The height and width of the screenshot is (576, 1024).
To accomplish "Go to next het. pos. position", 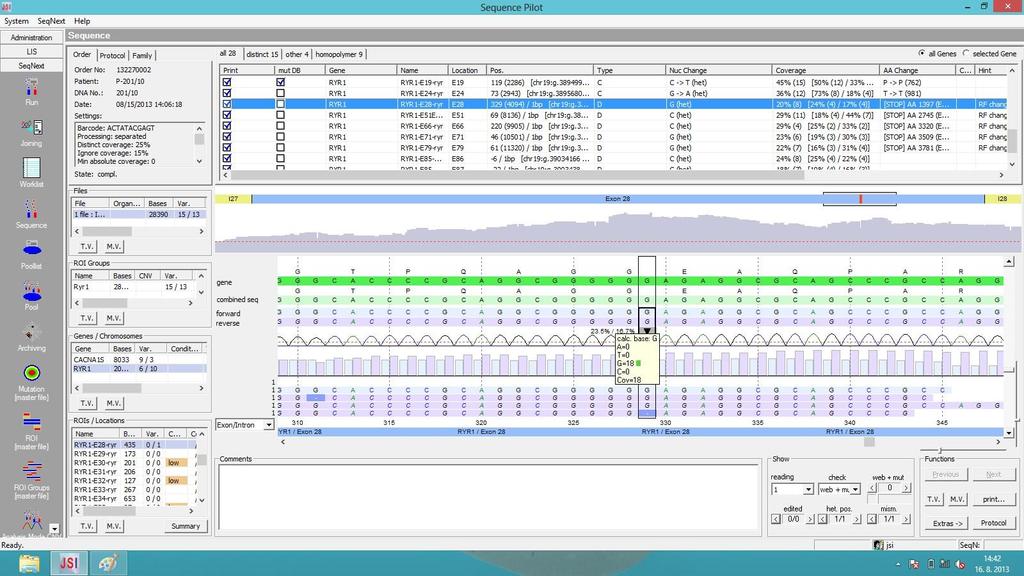I will click(x=857, y=519).
